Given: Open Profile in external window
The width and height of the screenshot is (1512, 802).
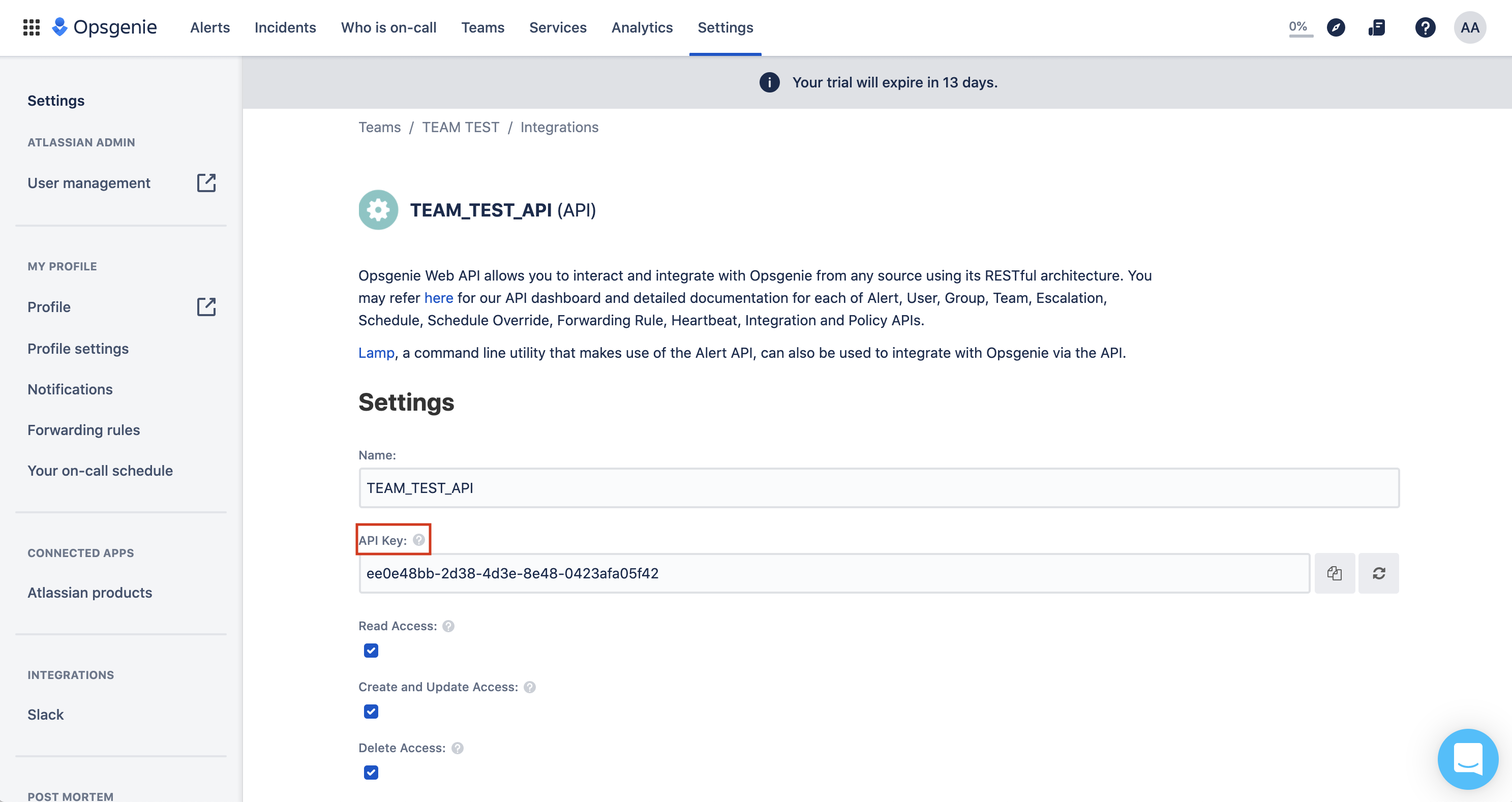Looking at the screenshot, I should click(206, 306).
